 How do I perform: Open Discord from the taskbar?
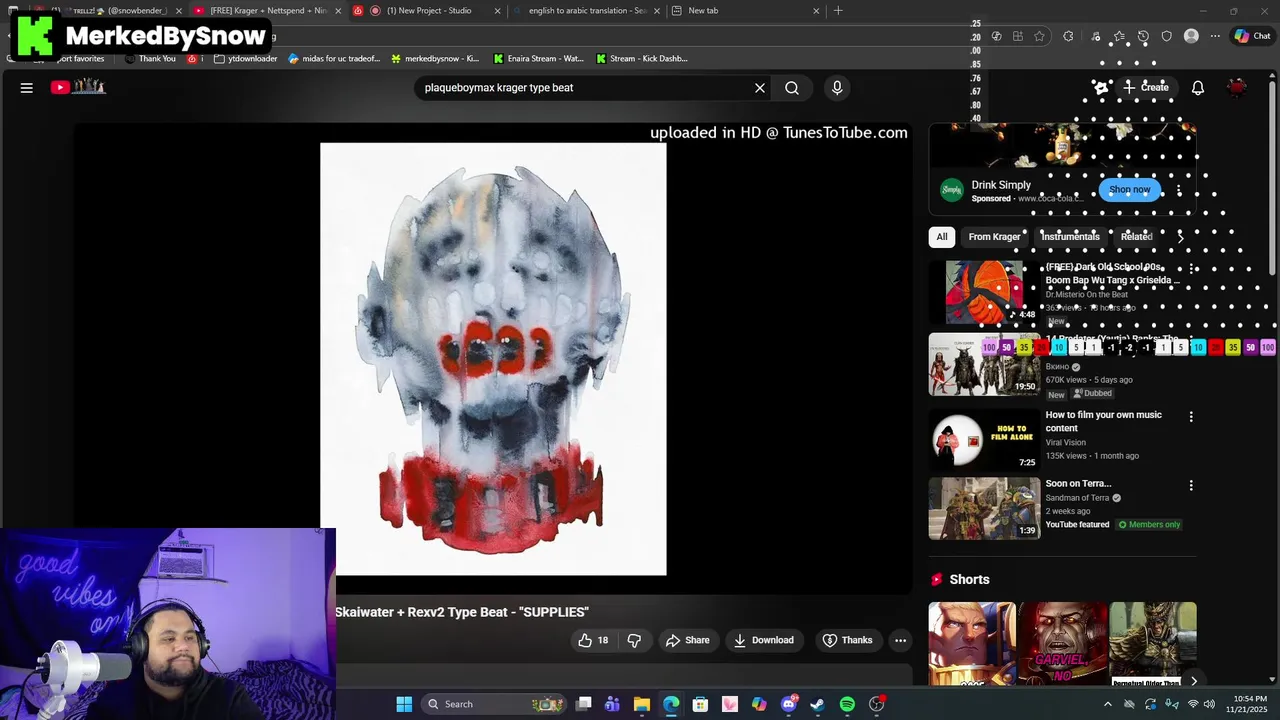789,704
